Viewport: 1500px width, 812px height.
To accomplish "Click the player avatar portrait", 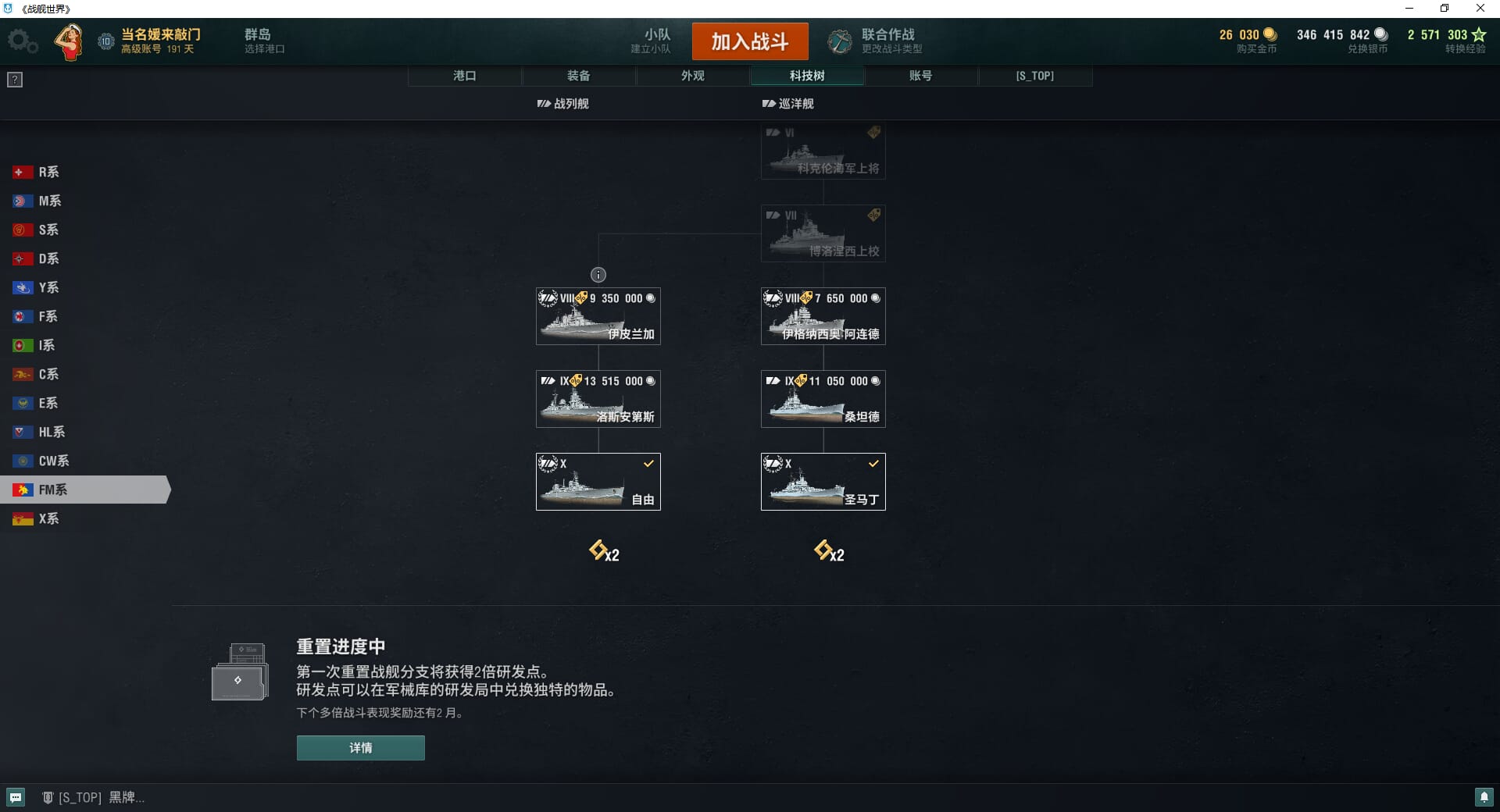I will click(x=70, y=41).
